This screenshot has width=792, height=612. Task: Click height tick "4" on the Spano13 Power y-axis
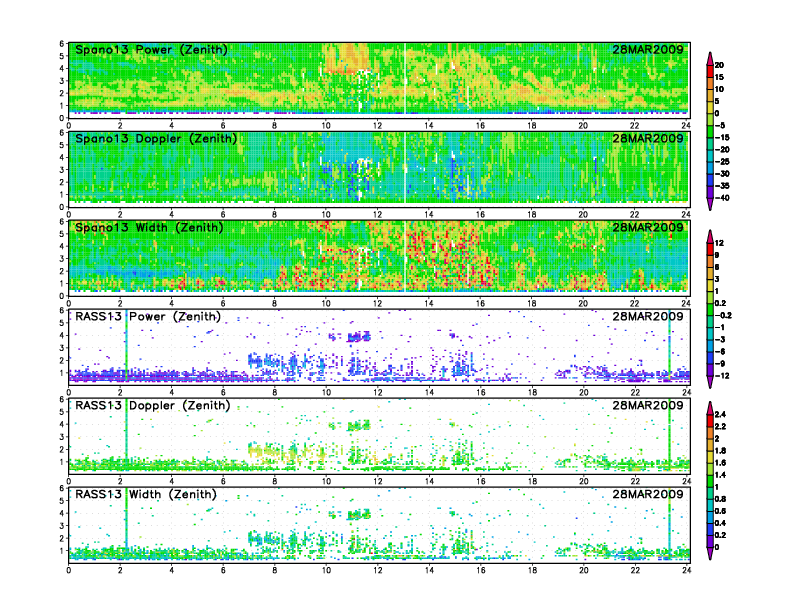(x=62, y=68)
